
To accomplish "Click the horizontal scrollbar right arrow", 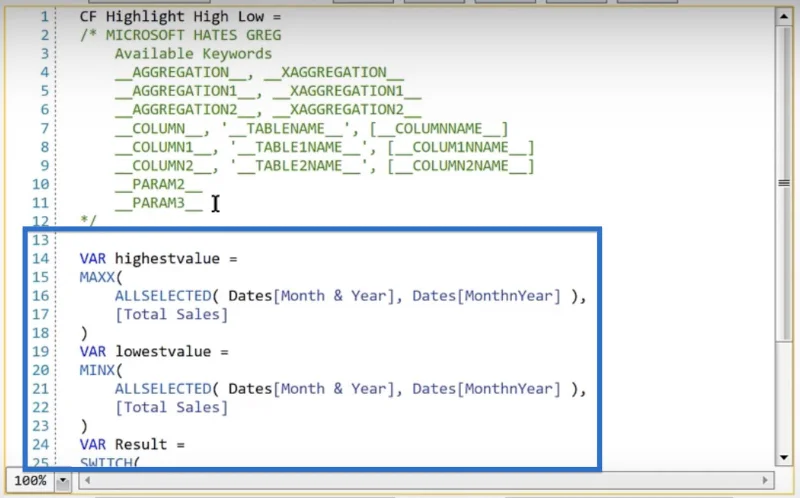I will pyautogui.click(x=764, y=480).
